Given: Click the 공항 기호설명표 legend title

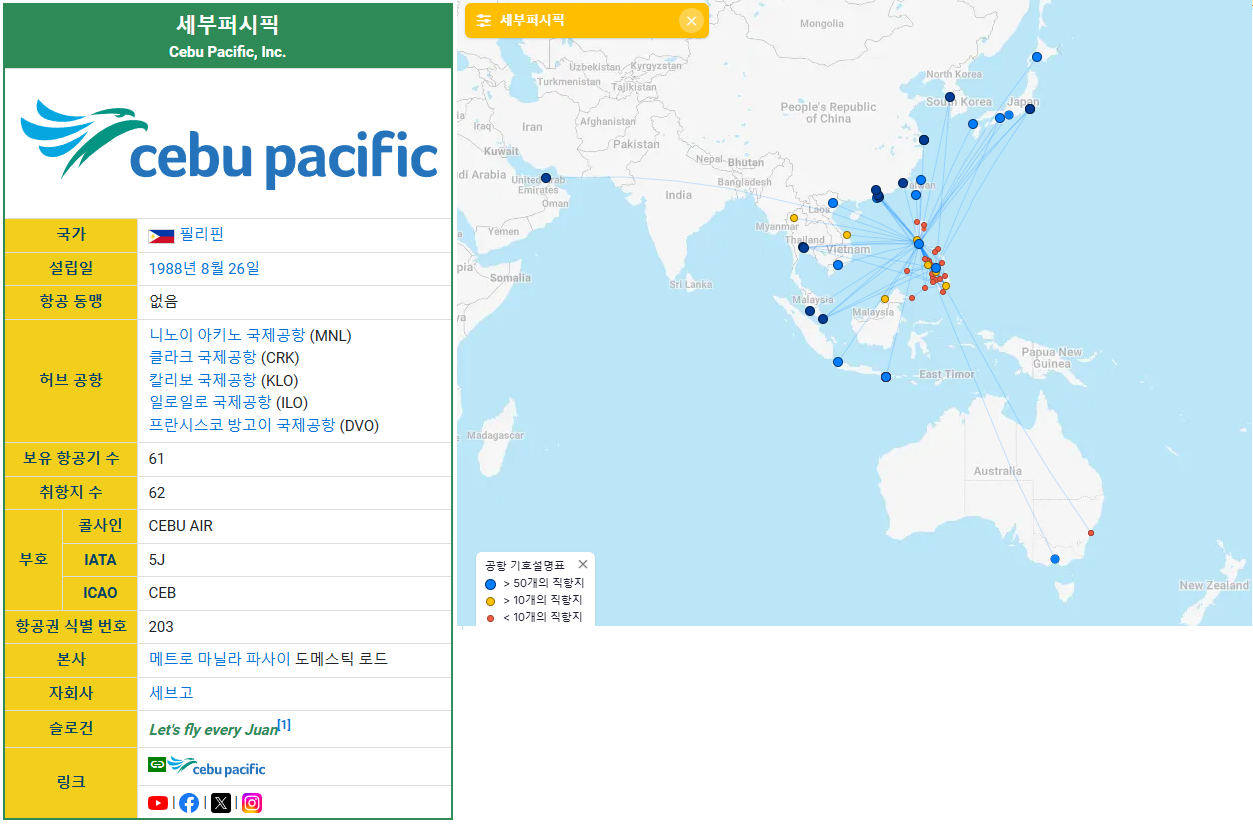Looking at the screenshot, I should [524, 565].
